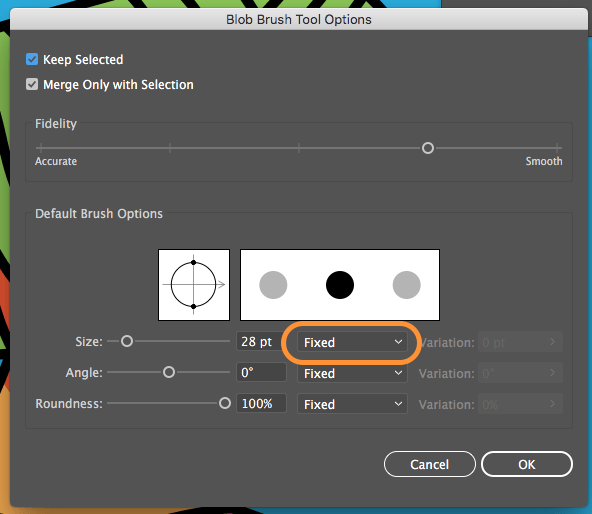The image size is (592, 514).
Task: Click the Roundness 100% input field
Action: tap(261, 403)
